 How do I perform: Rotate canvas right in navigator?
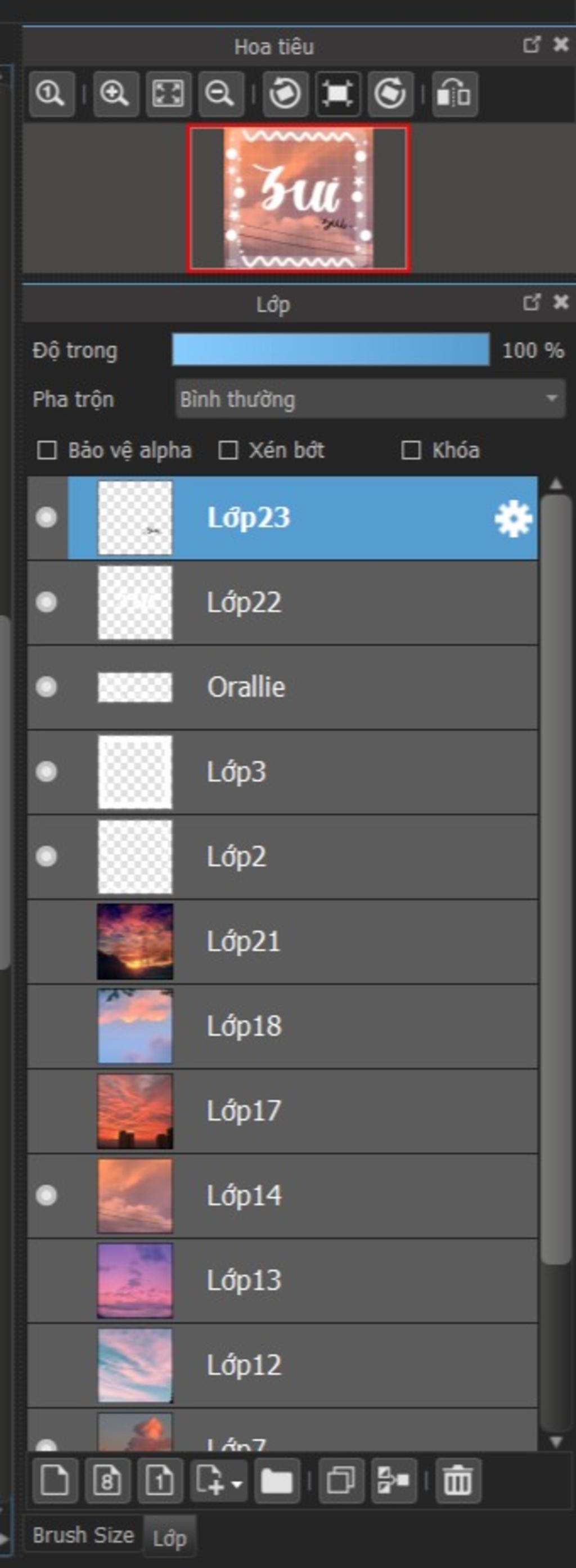[x=390, y=94]
